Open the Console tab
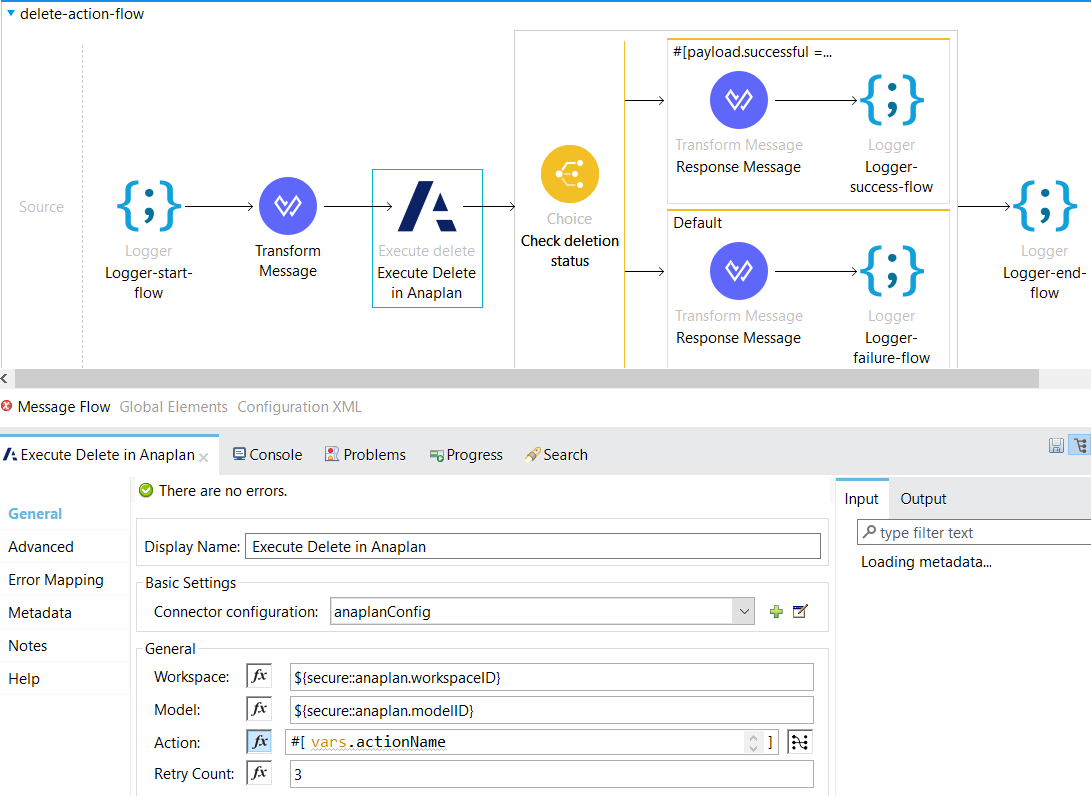 click(267, 454)
